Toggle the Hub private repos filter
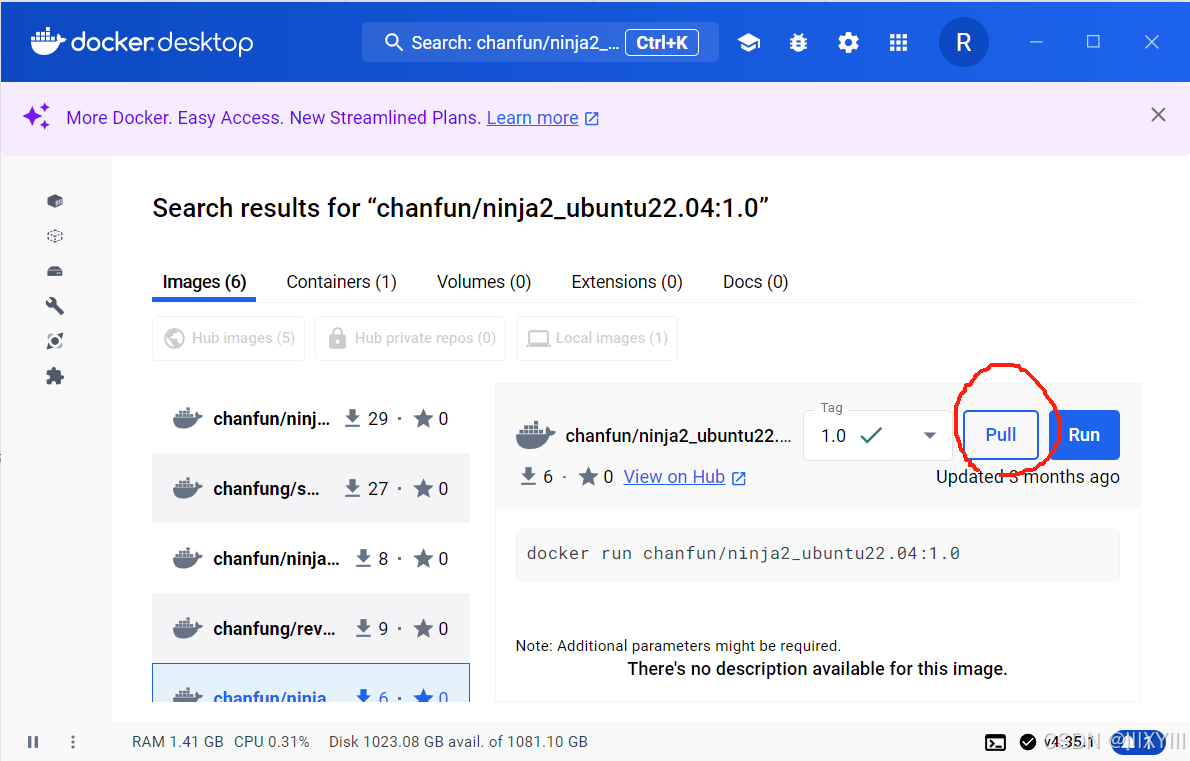1190x761 pixels. [410, 338]
